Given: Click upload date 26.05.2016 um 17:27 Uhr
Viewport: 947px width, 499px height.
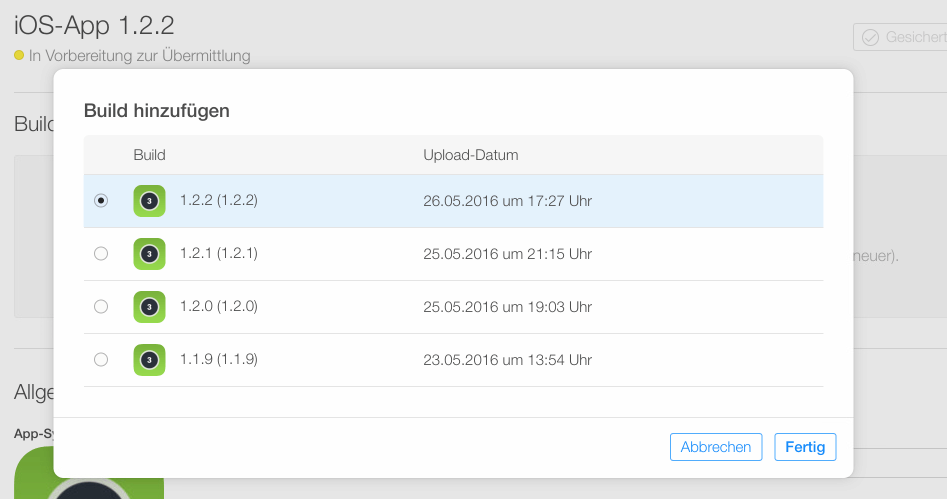Looking at the screenshot, I should [507, 201].
